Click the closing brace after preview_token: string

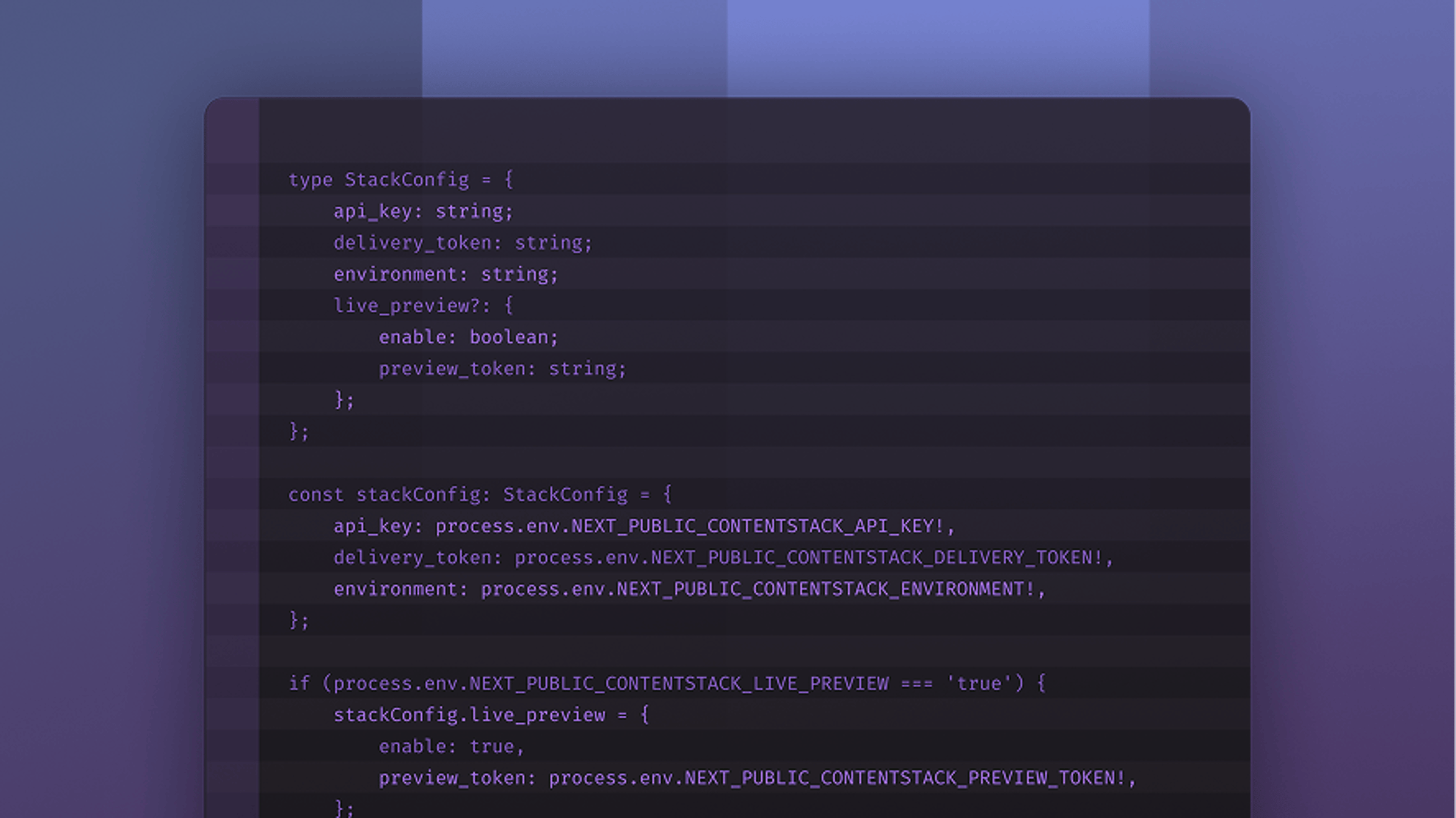[344, 401]
